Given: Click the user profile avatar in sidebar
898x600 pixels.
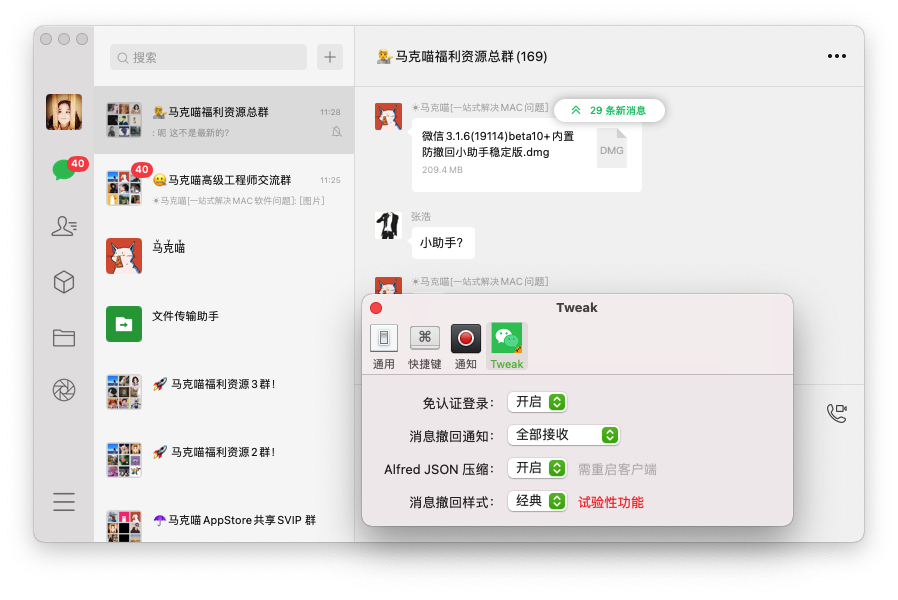Looking at the screenshot, I should 64,112.
